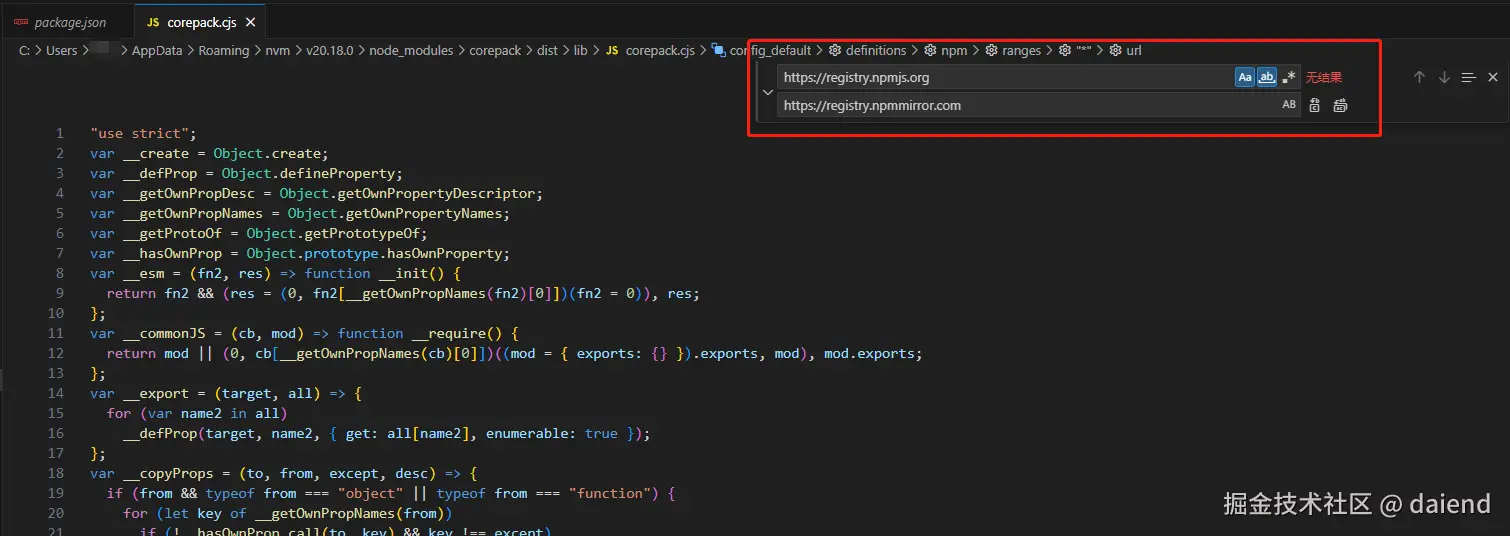Open v20.18.0 breadcrumb segment
Screen dimensions: 1510x536
click(329, 50)
